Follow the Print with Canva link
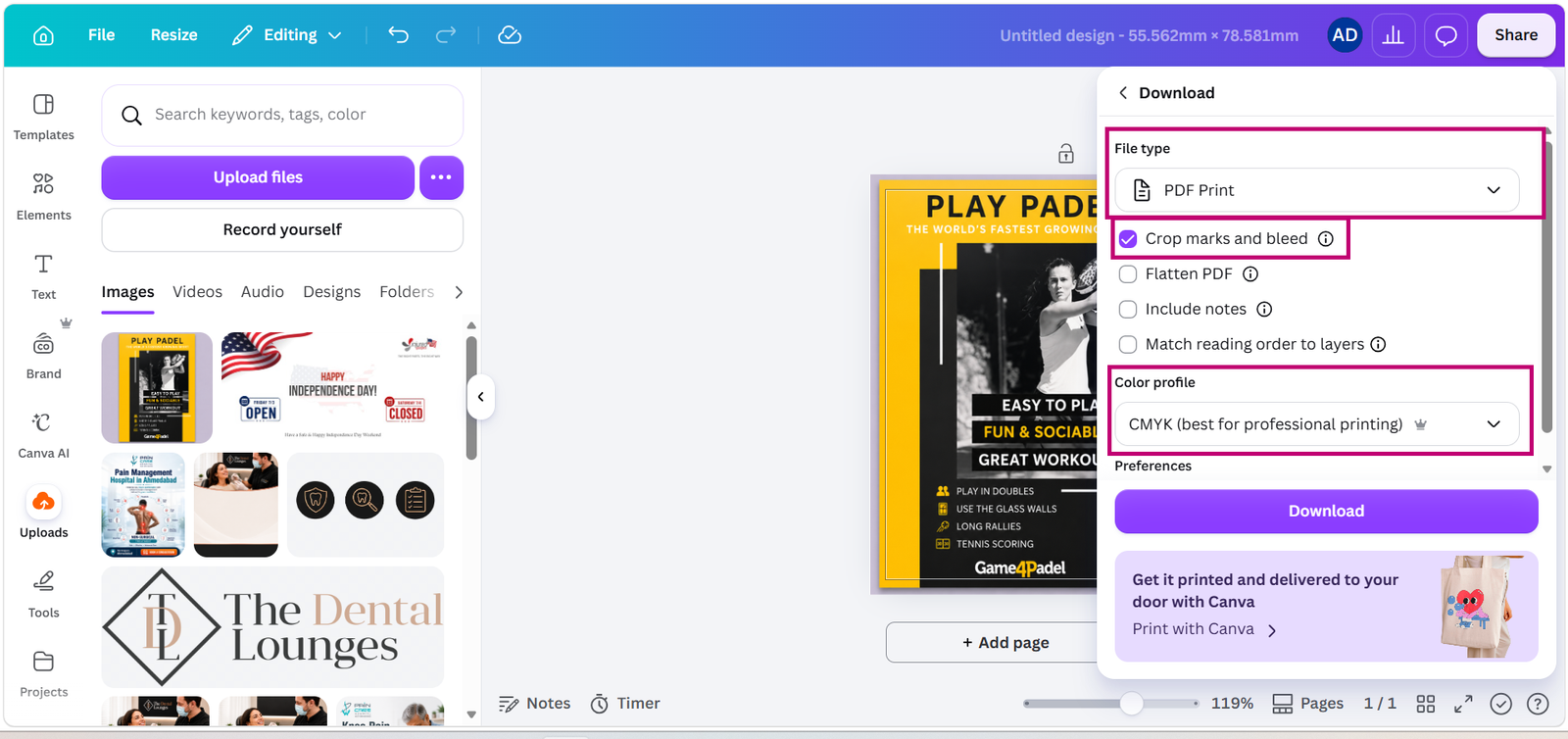Screen dimensions: 1568x739 1203,629
